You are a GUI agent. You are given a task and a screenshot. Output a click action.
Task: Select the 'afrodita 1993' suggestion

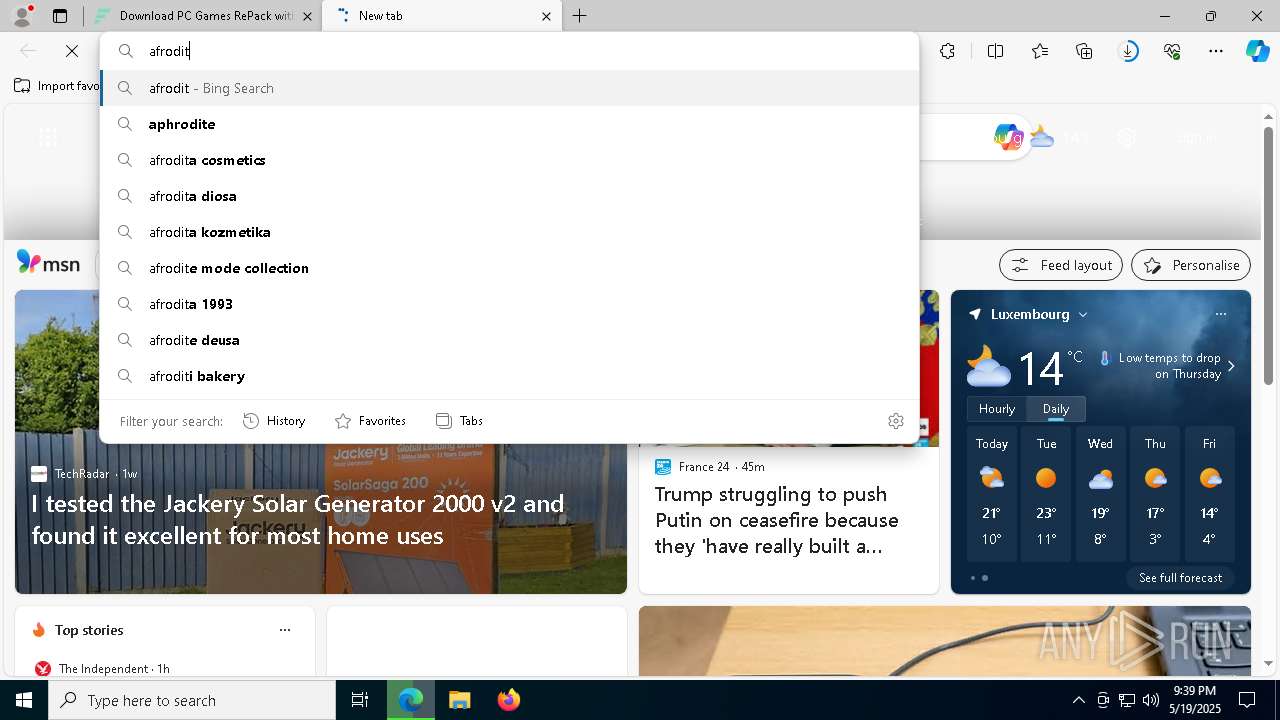509,304
